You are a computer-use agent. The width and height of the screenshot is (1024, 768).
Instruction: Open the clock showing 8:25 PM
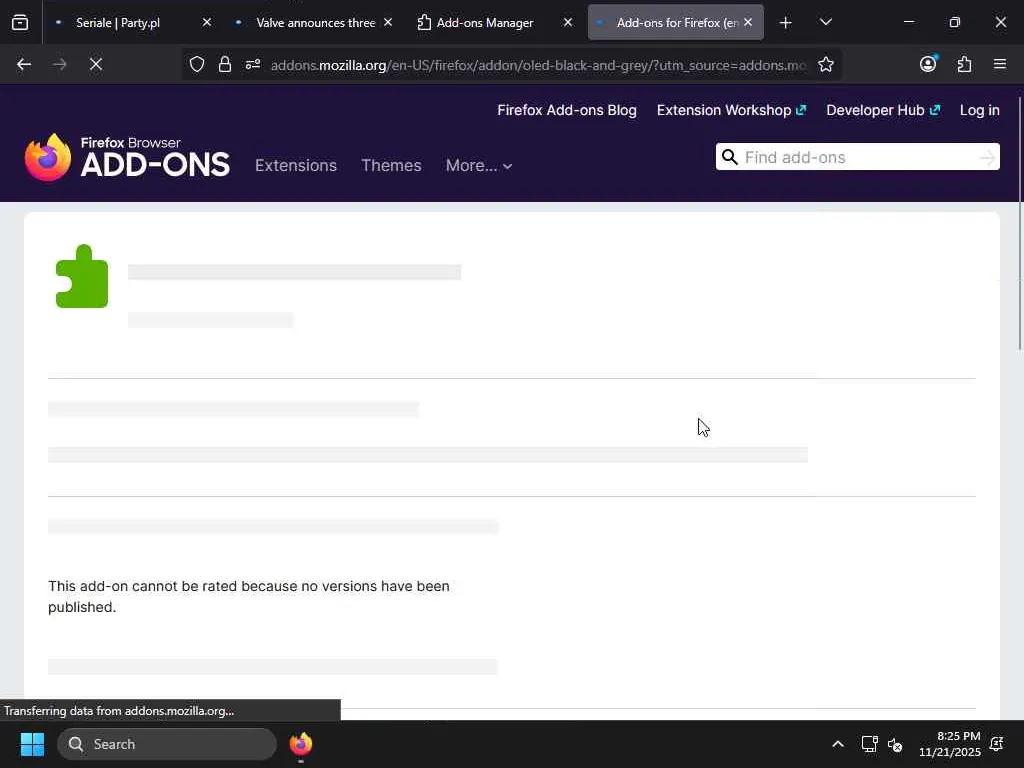point(950,744)
